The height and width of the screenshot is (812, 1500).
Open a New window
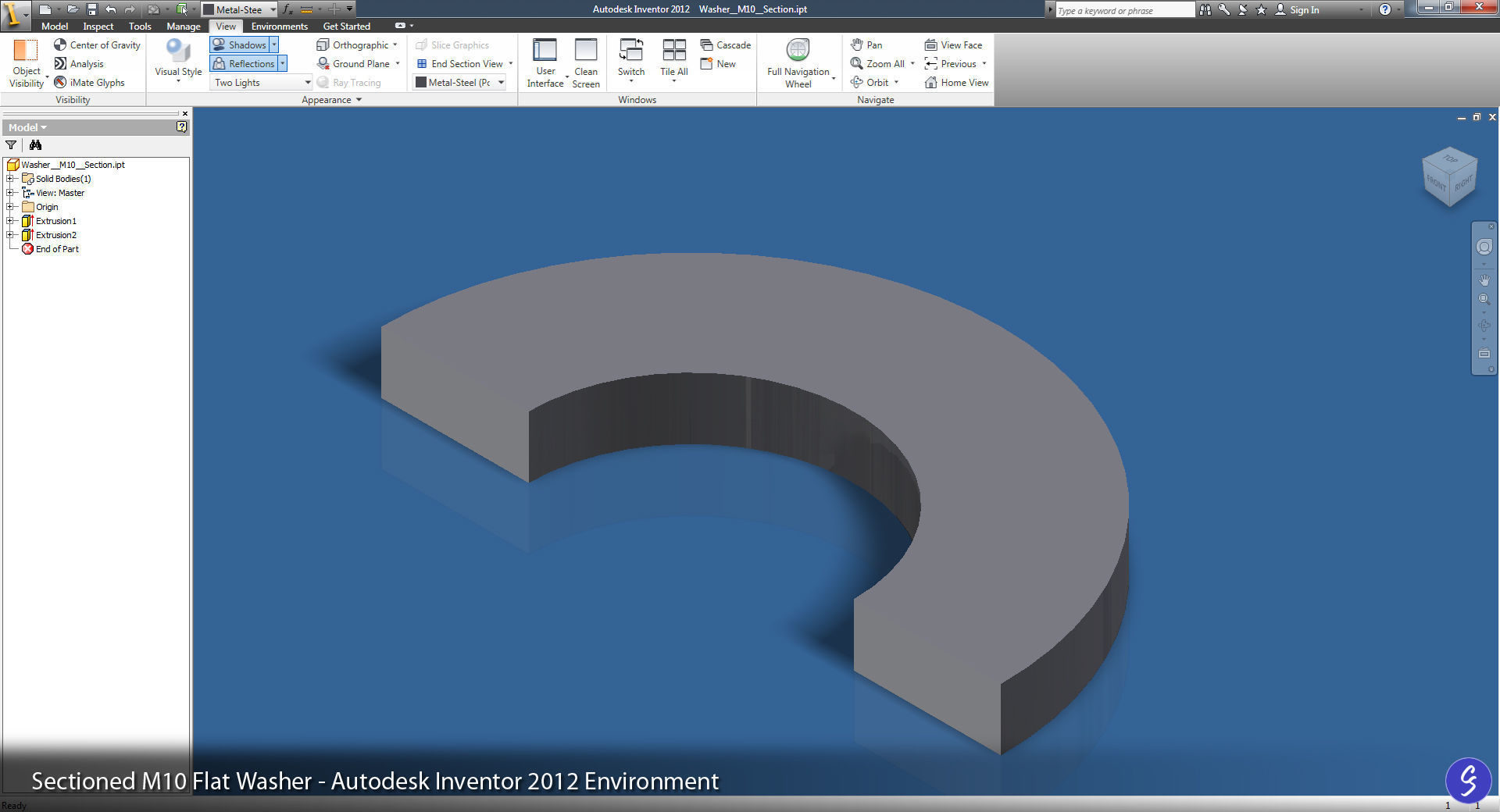click(x=718, y=63)
